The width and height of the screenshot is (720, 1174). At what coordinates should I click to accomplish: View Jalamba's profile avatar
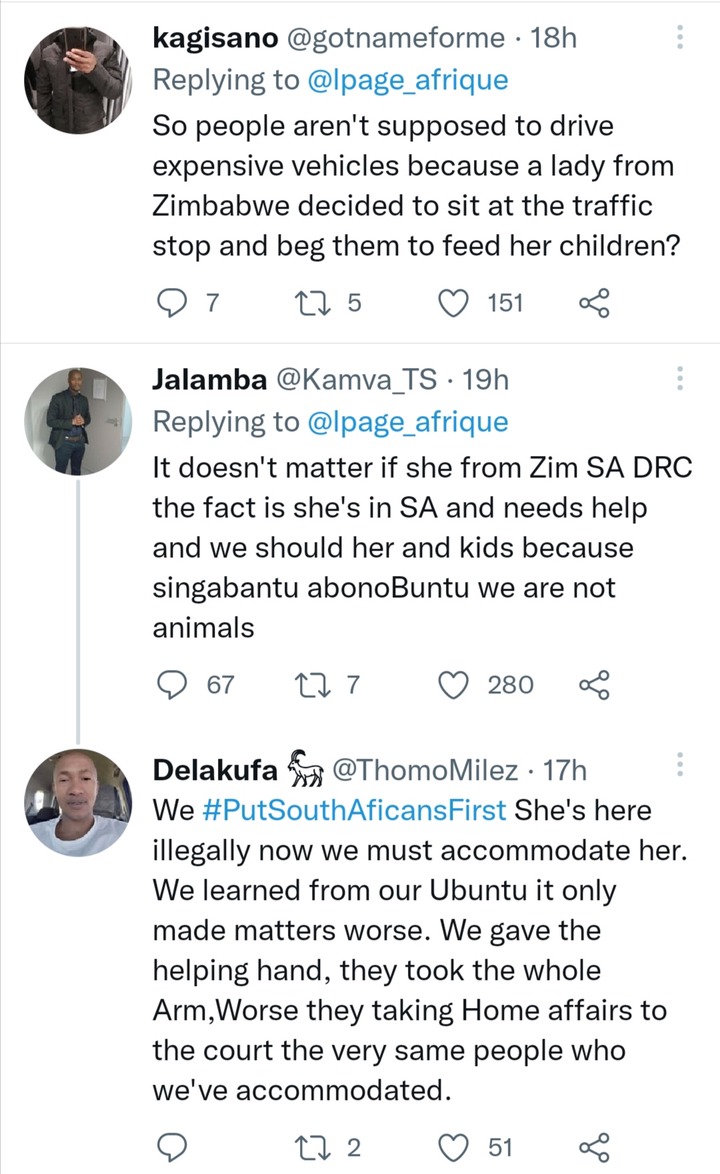click(78, 422)
